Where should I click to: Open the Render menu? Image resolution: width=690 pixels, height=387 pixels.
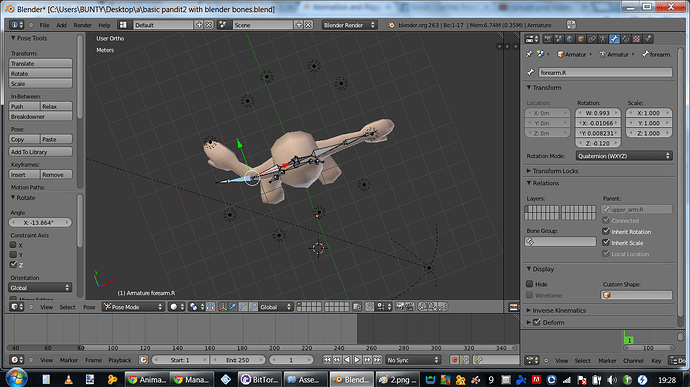coord(82,25)
